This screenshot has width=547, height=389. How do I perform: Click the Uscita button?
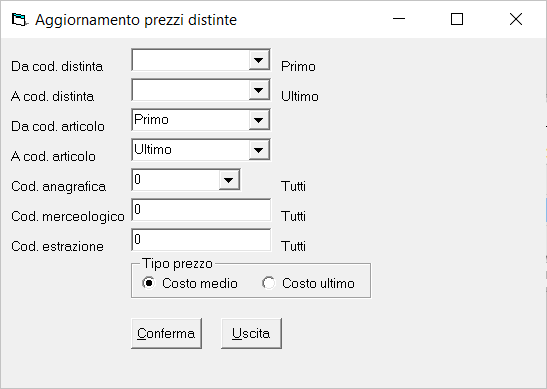[251, 334]
